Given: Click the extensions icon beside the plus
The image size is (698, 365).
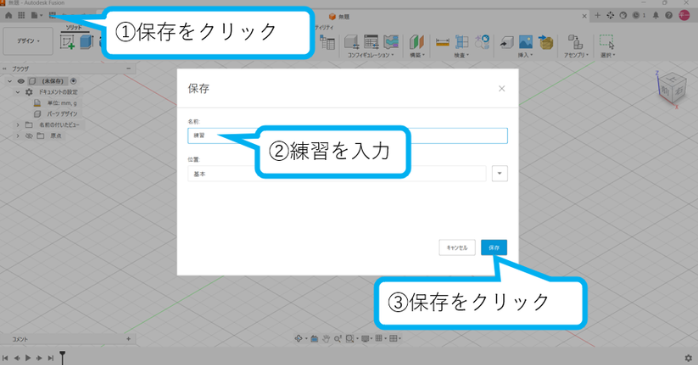Looking at the screenshot, I should point(610,16).
